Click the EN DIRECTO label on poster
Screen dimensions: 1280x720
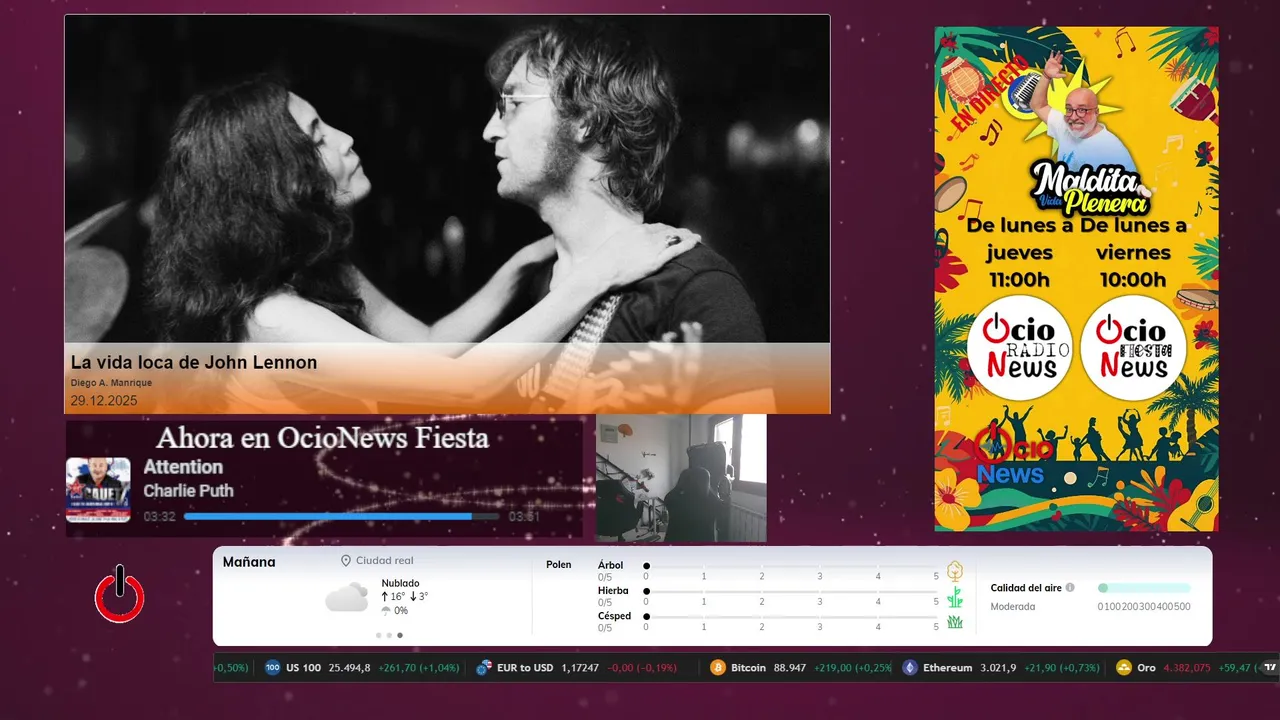pos(988,93)
